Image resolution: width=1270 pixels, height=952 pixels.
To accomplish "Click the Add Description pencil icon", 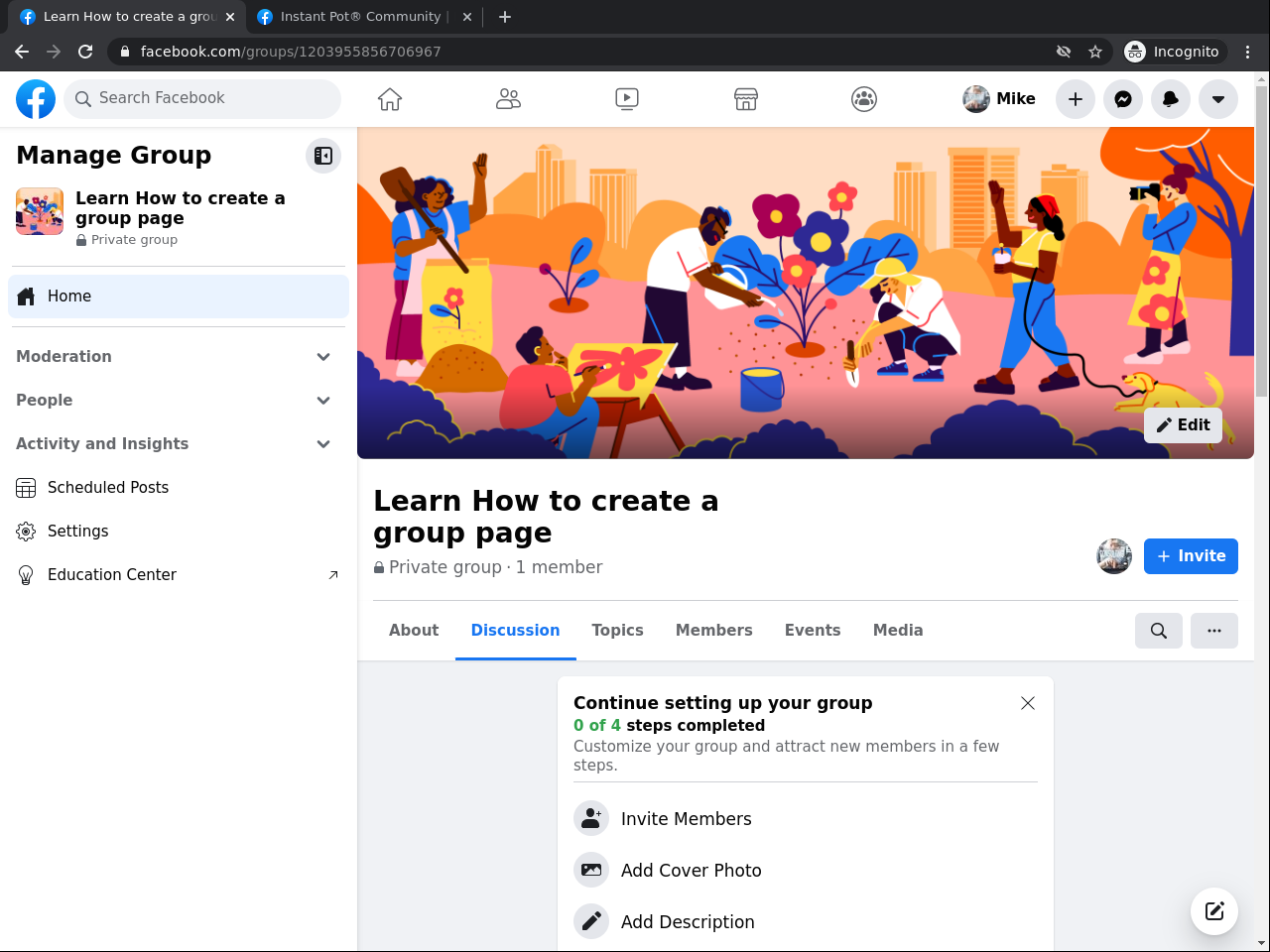I will pyautogui.click(x=591, y=922).
